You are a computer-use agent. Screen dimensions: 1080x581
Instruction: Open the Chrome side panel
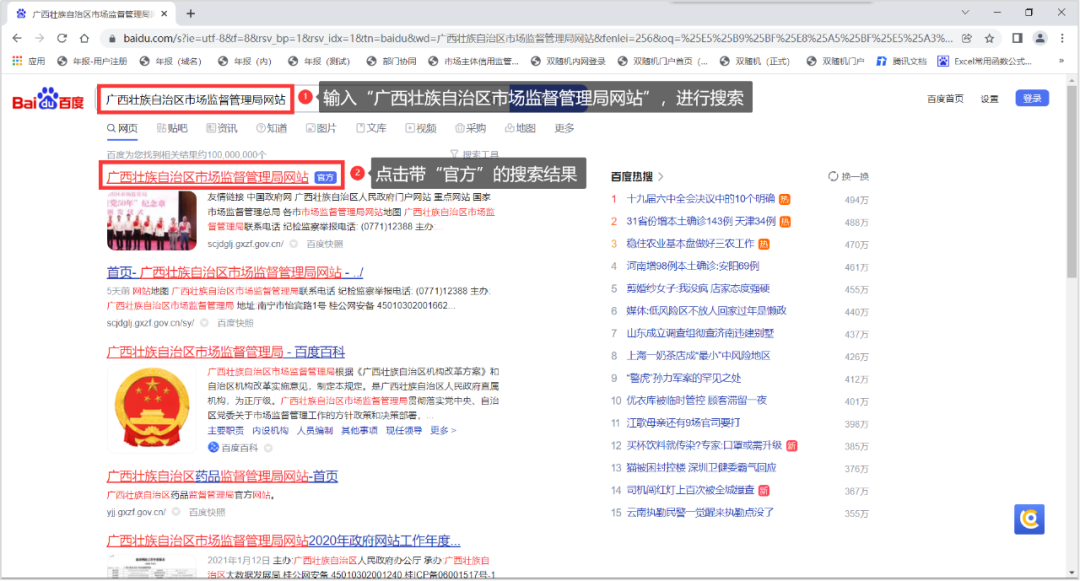(1017, 39)
